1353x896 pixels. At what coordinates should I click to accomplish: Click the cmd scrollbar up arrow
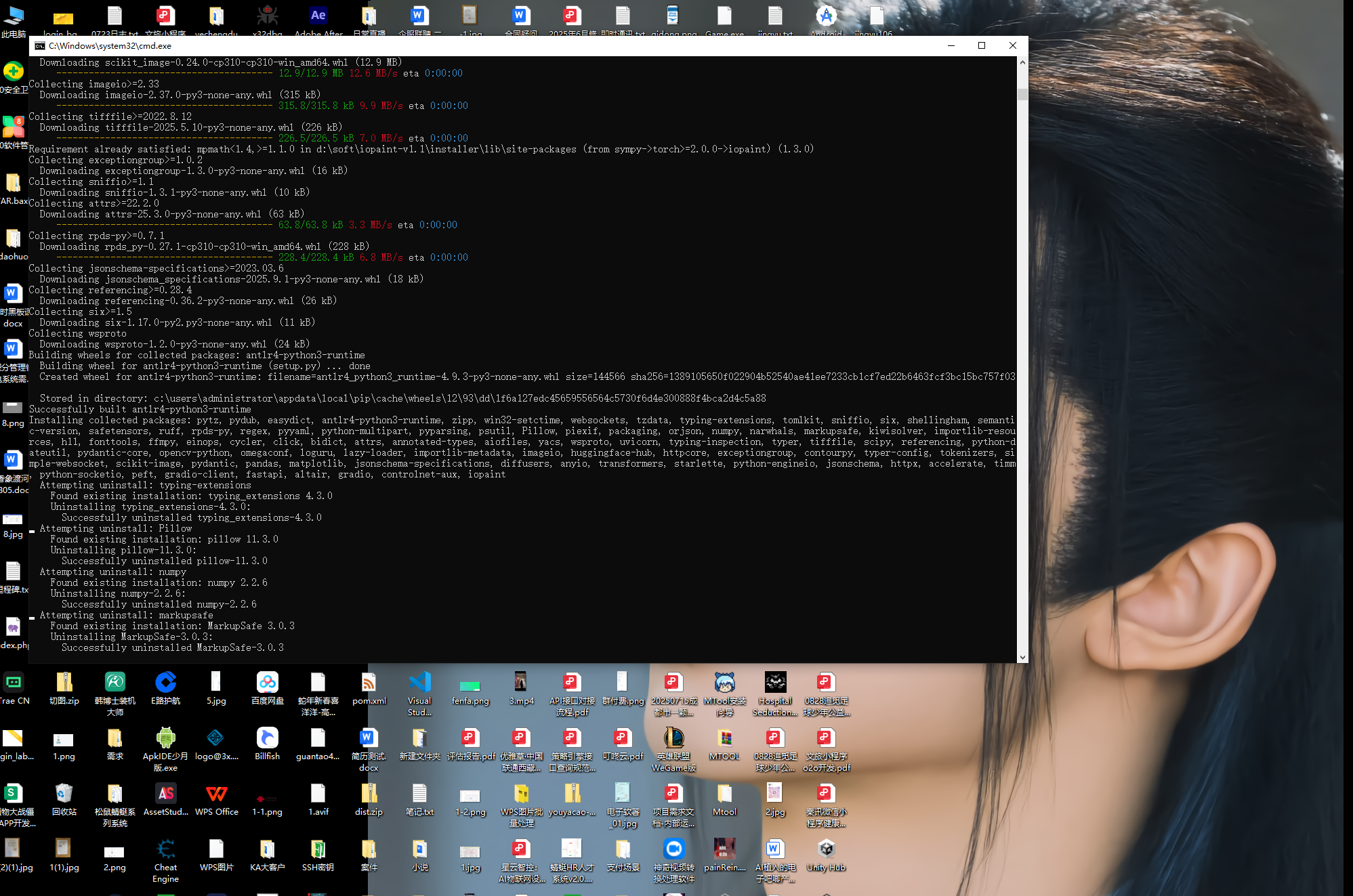[1022, 62]
